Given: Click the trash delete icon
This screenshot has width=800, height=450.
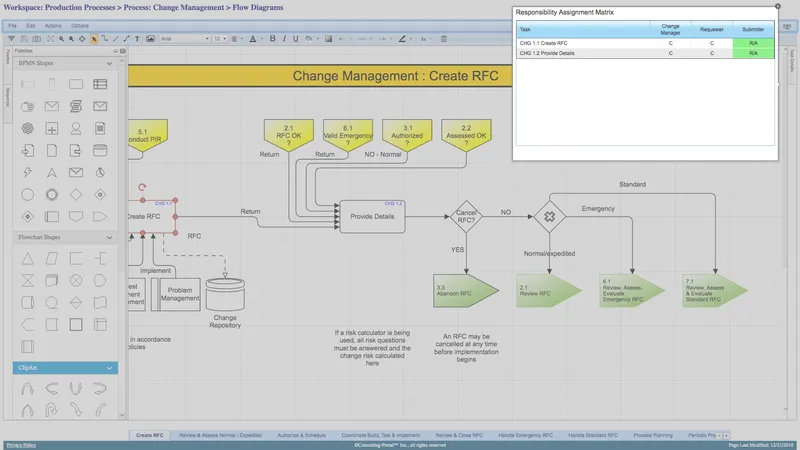Looking at the screenshot, I should [443, 39].
